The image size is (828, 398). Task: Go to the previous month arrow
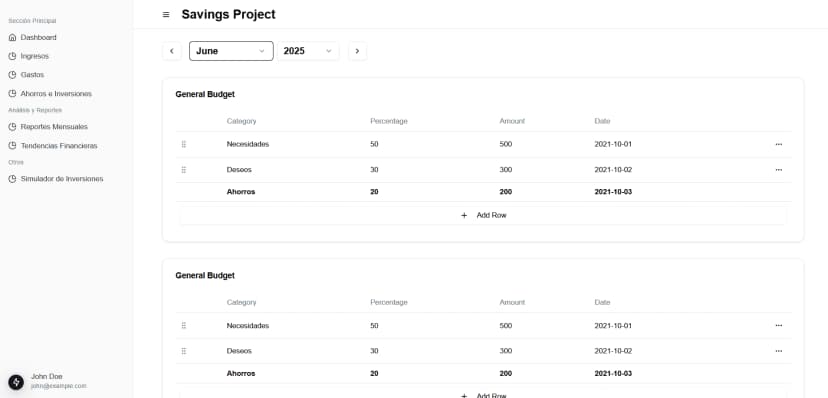click(172, 51)
